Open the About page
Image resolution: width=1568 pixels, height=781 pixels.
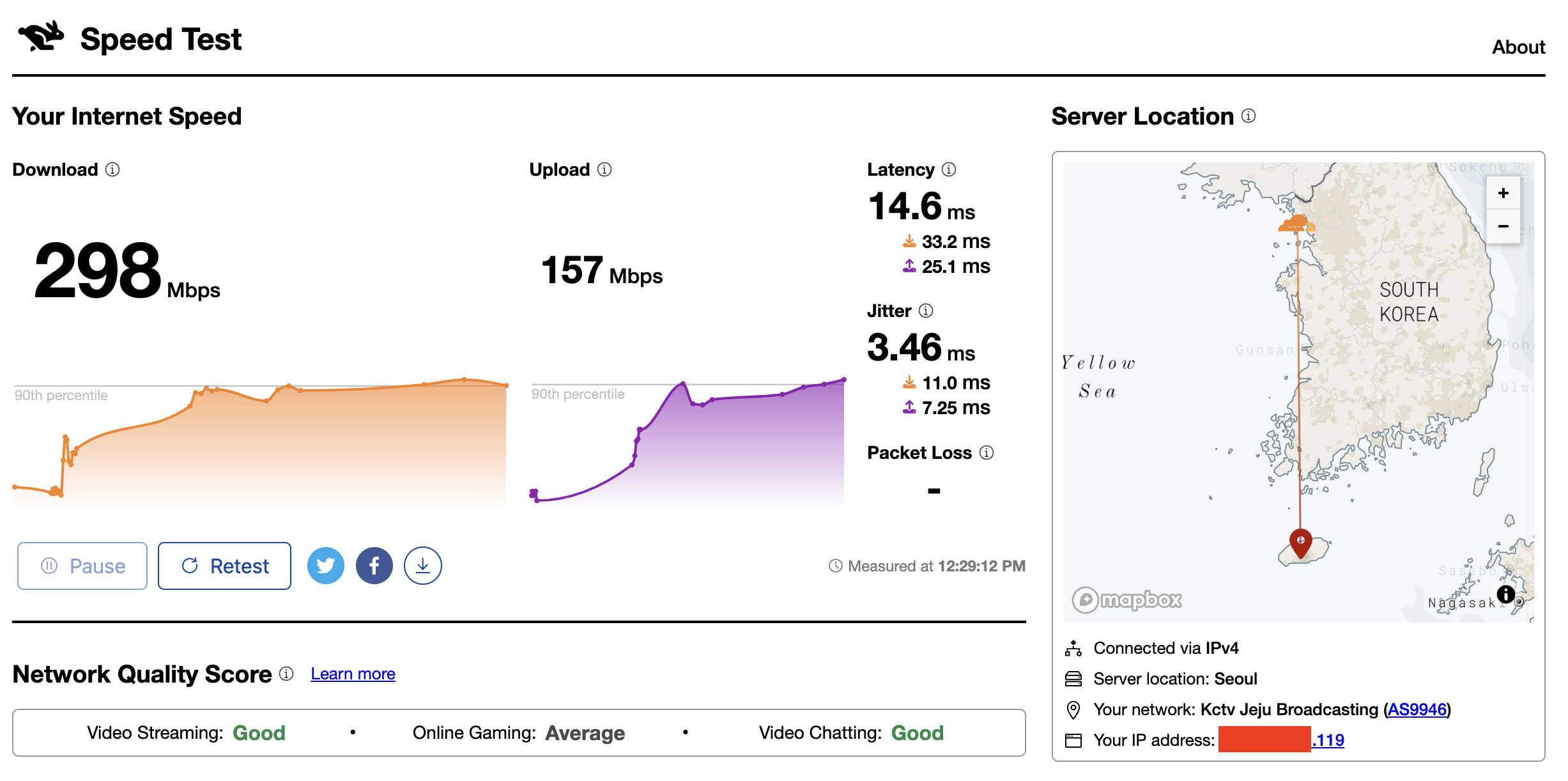click(1518, 47)
